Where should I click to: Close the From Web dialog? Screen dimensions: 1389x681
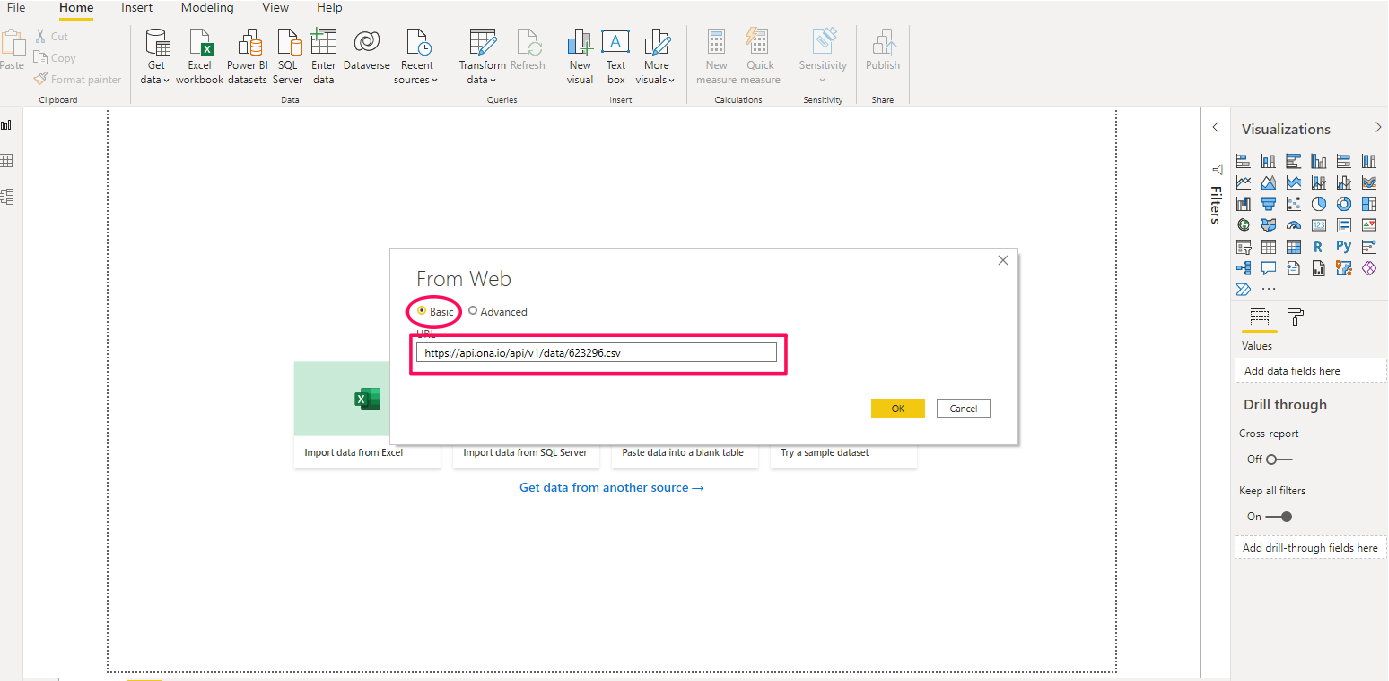1003,261
